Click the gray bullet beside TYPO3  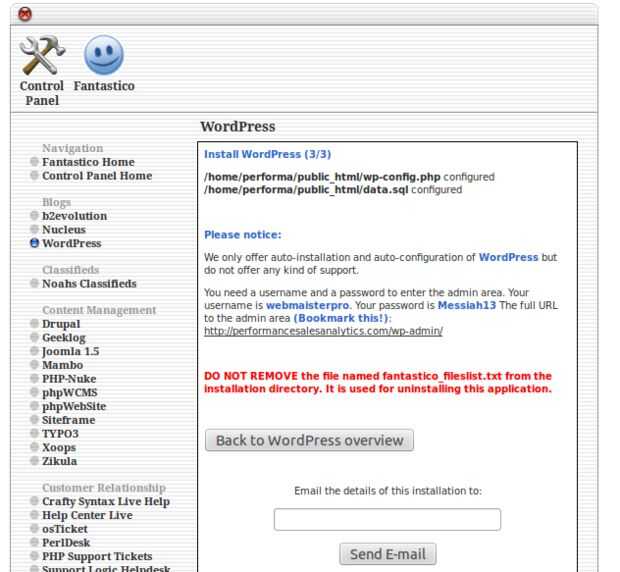(34, 433)
